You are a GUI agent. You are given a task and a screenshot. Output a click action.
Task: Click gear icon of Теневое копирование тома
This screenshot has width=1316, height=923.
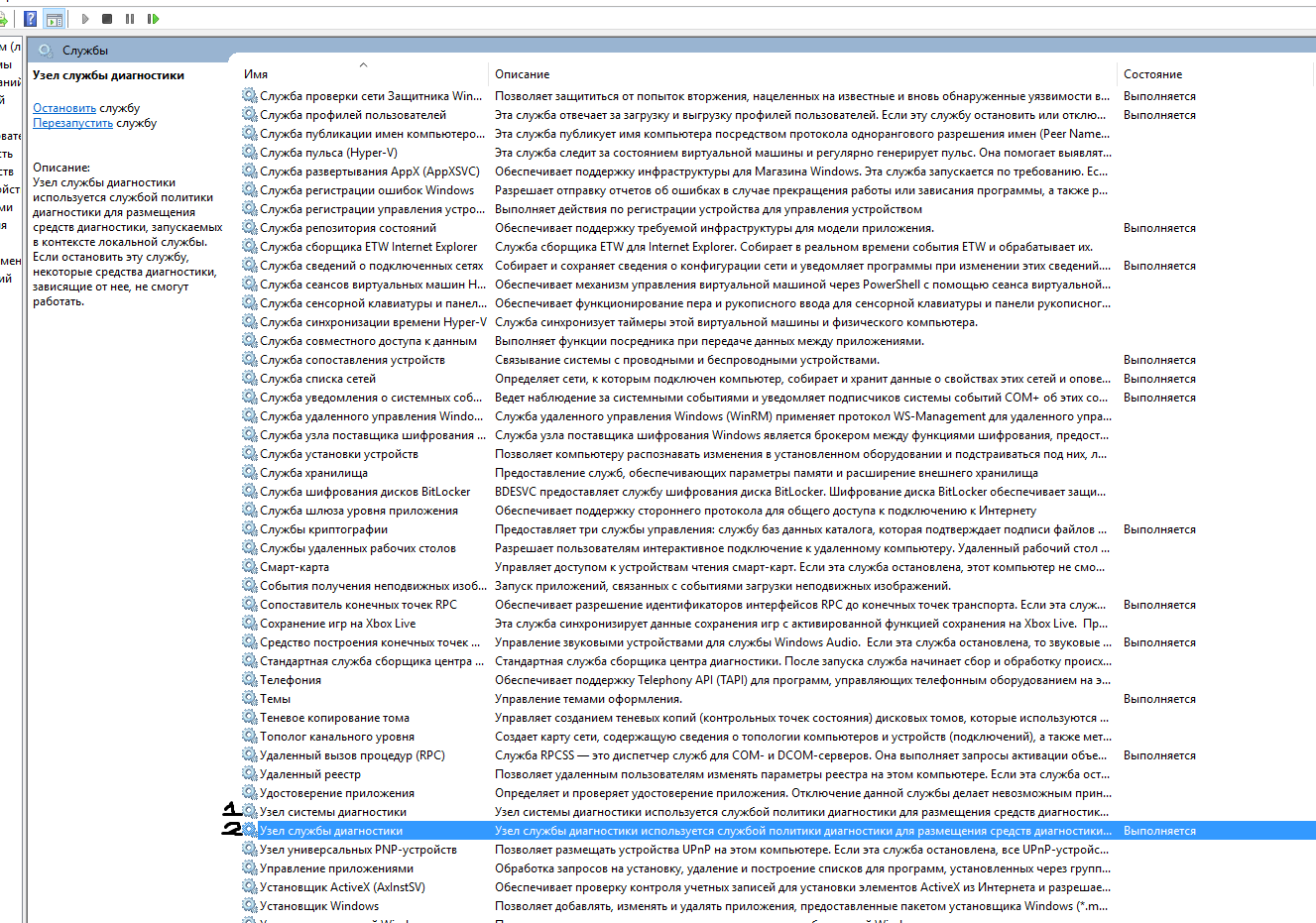[250, 718]
